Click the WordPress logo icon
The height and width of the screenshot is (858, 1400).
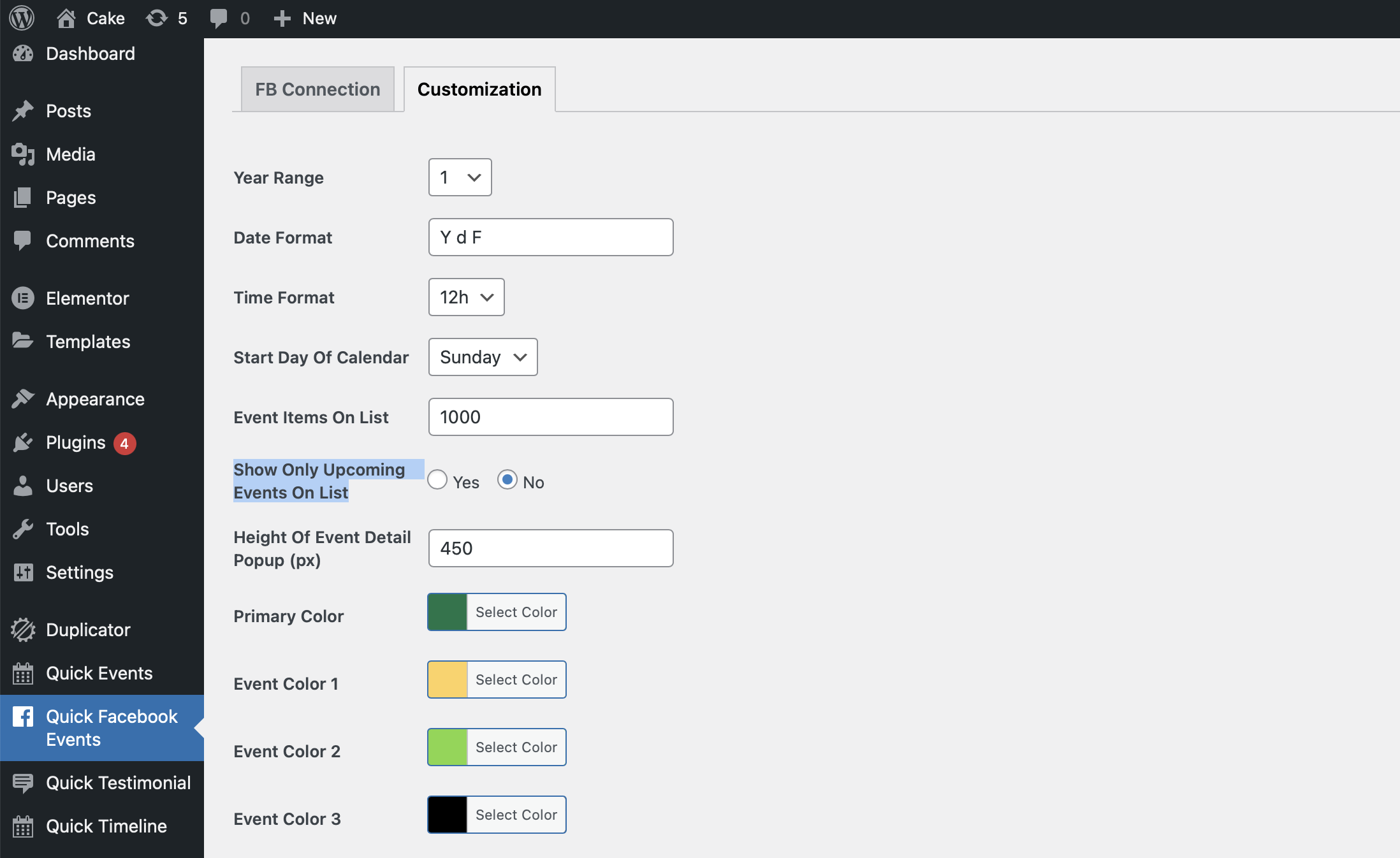coord(22,18)
